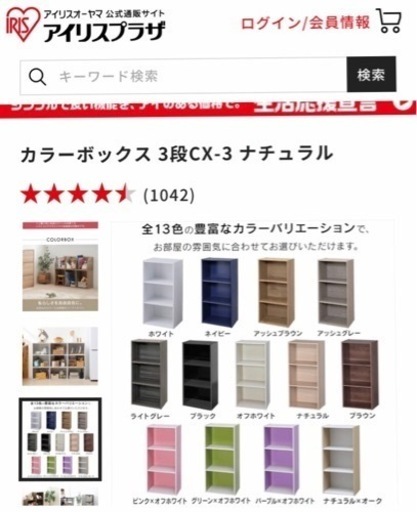The height and width of the screenshot is (512, 417).
Task: Click the red promotional banner
Action: tap(208, 108)
